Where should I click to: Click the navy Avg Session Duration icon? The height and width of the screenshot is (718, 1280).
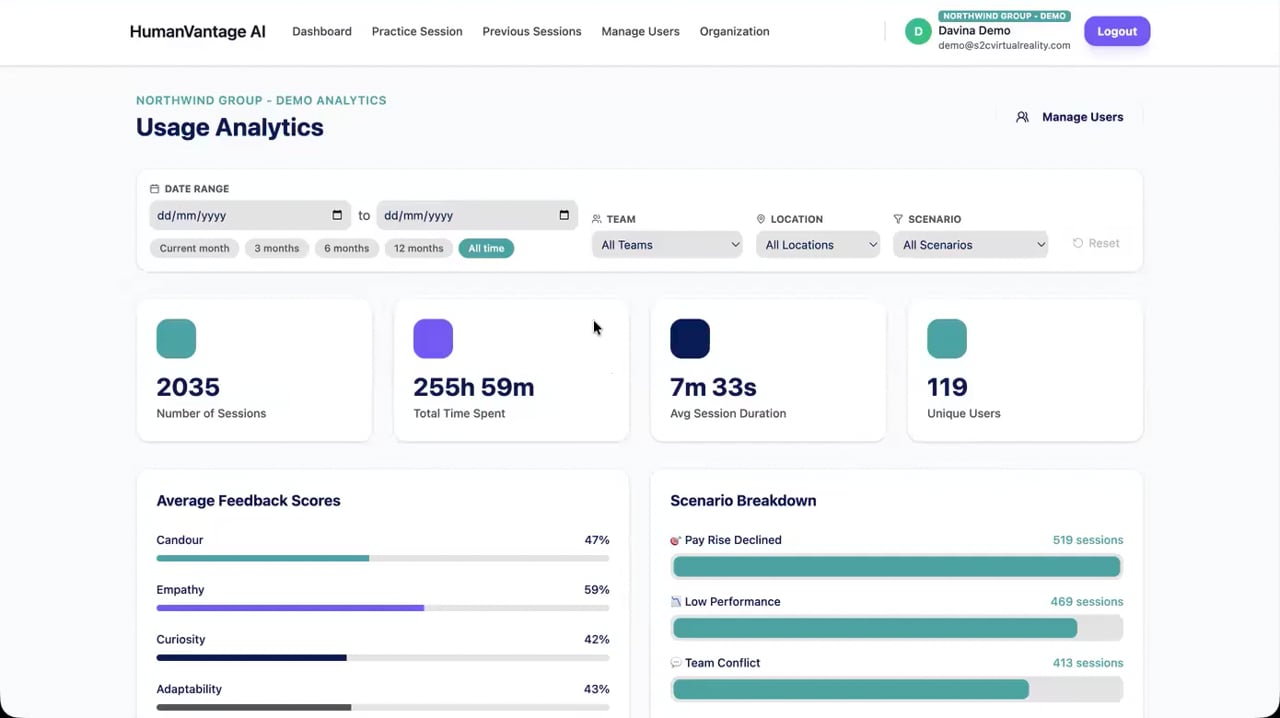coord(690,339)
